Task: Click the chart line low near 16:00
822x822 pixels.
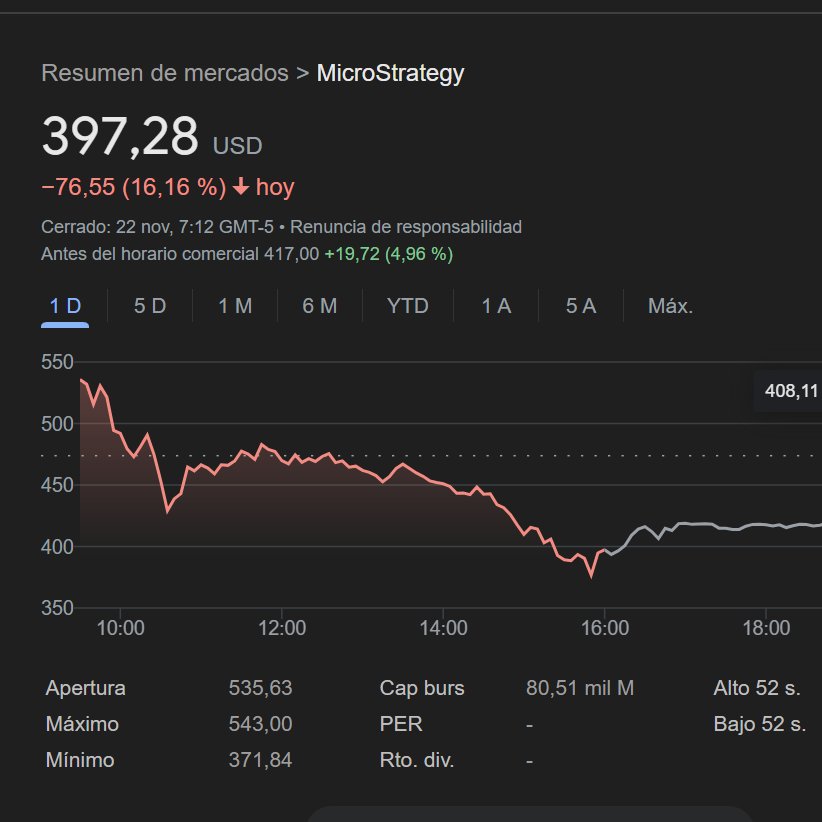Action: click(591, 575)
